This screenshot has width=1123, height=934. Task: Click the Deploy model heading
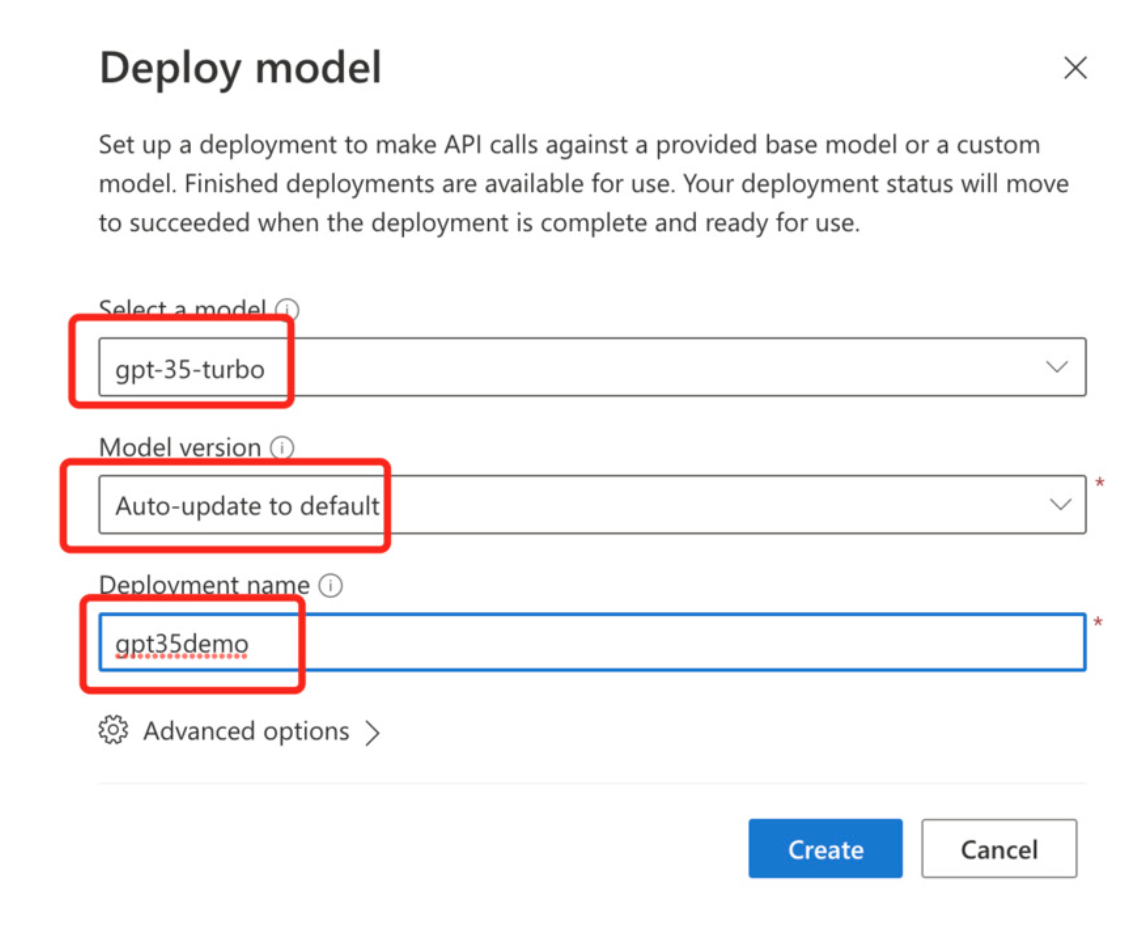click(241, 69)
